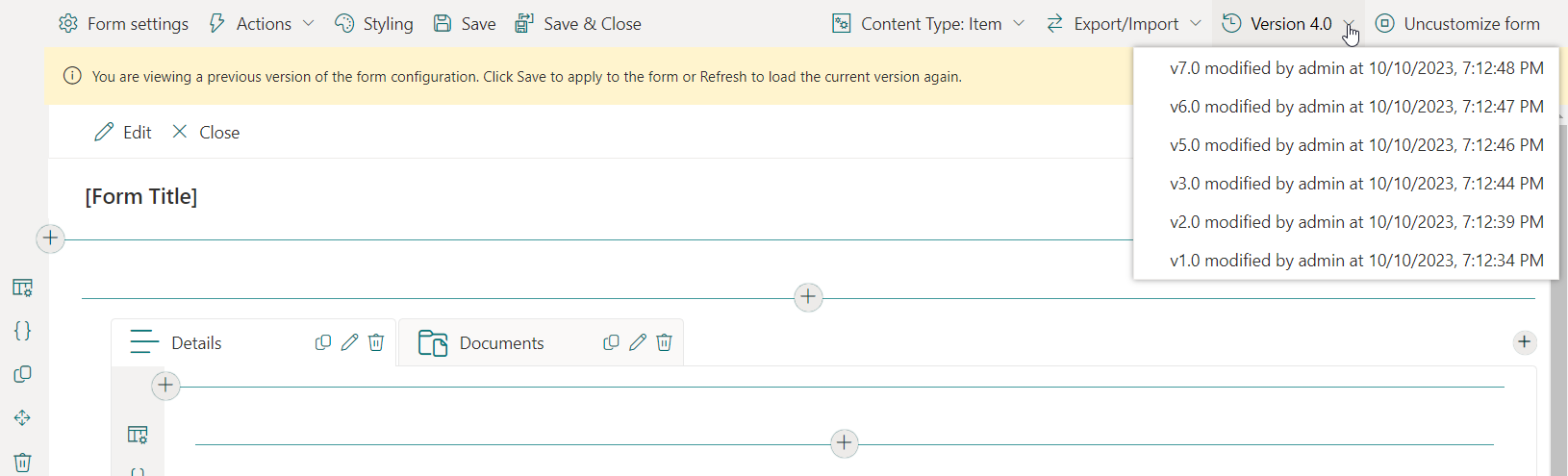Edit the Documents tab pencil icon

pyautogui.click(x=637, y=342)
